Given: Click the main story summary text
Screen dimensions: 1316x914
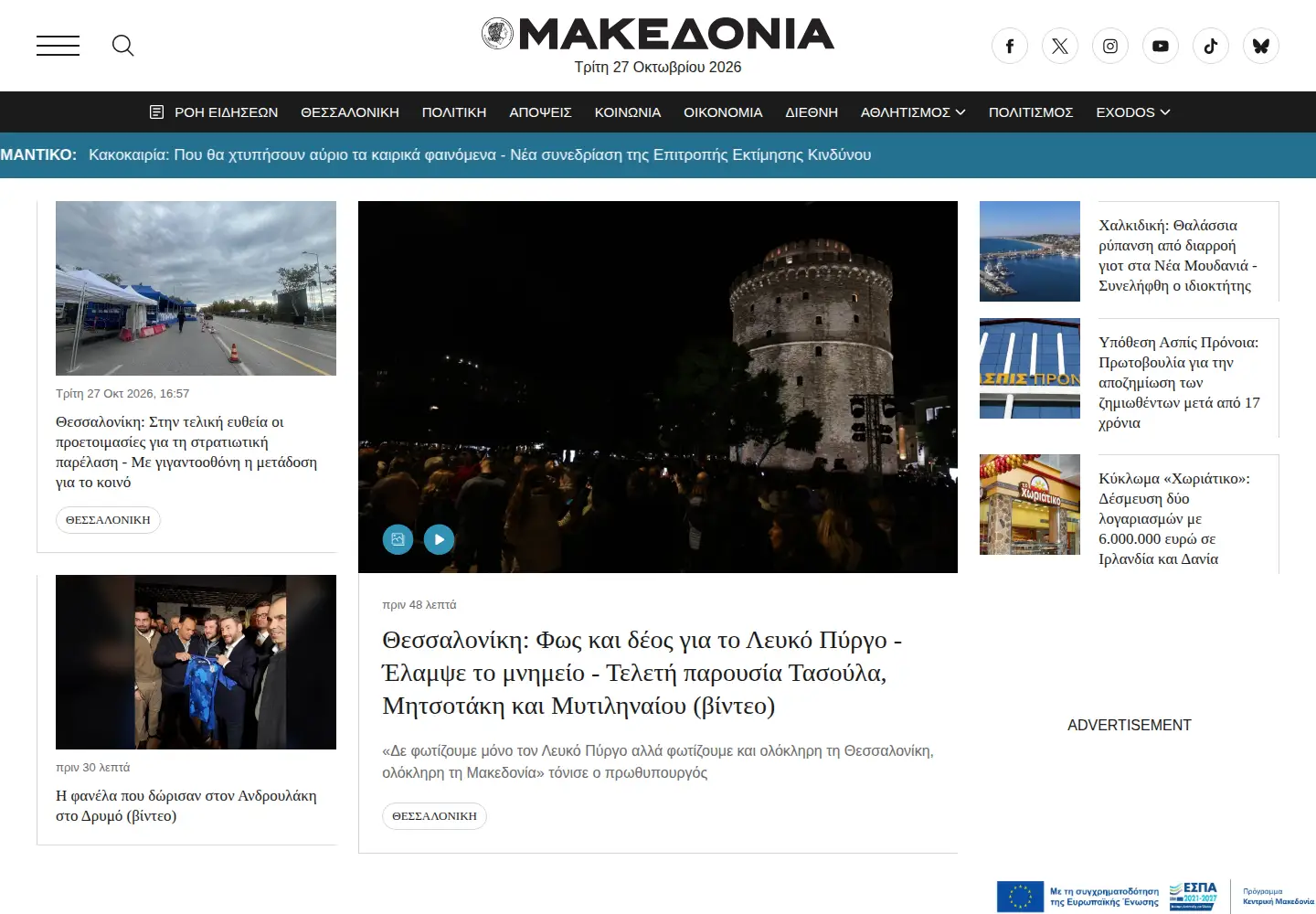Looking at the screenshot, I should tap(658, 761).
